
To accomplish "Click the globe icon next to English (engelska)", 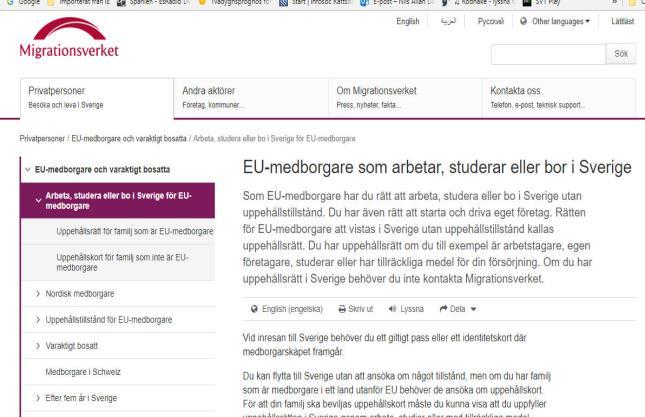I will (254, 309).
